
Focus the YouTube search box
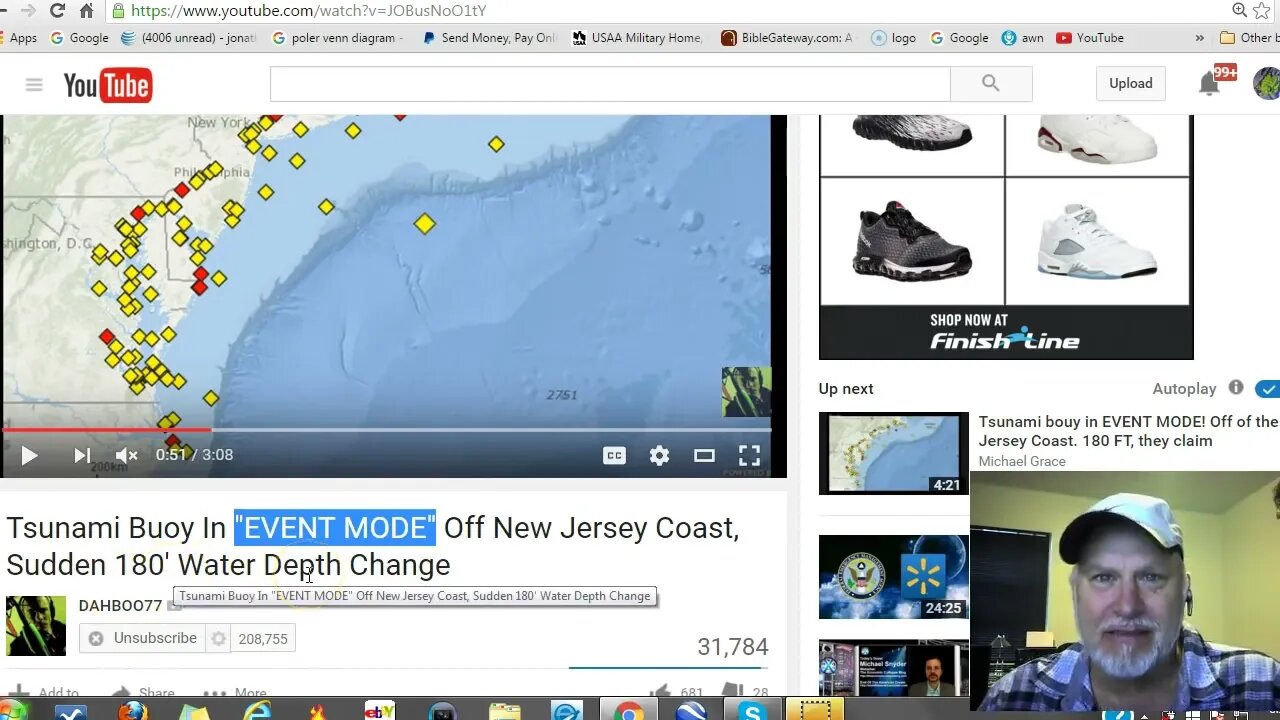610,84
